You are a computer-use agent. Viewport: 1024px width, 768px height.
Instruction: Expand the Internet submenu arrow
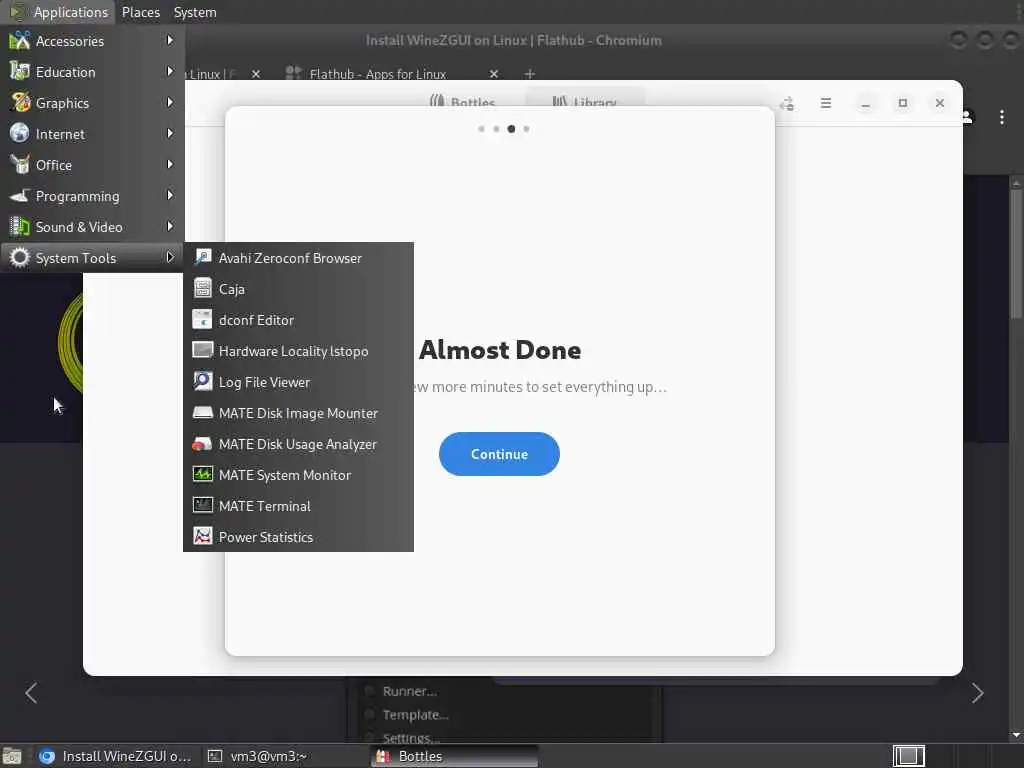[170, 133]
